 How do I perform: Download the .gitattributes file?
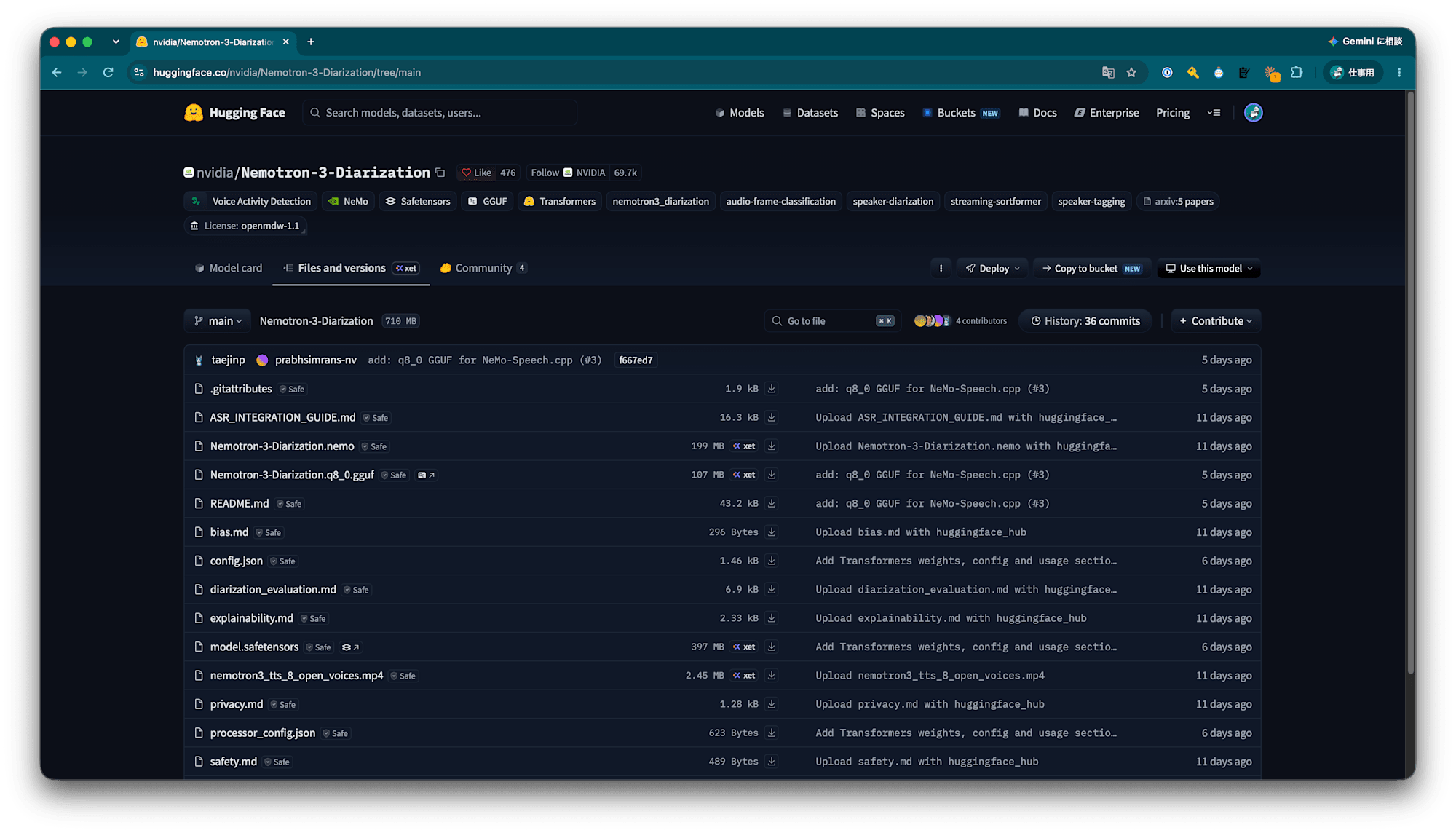tap(772, 389)
